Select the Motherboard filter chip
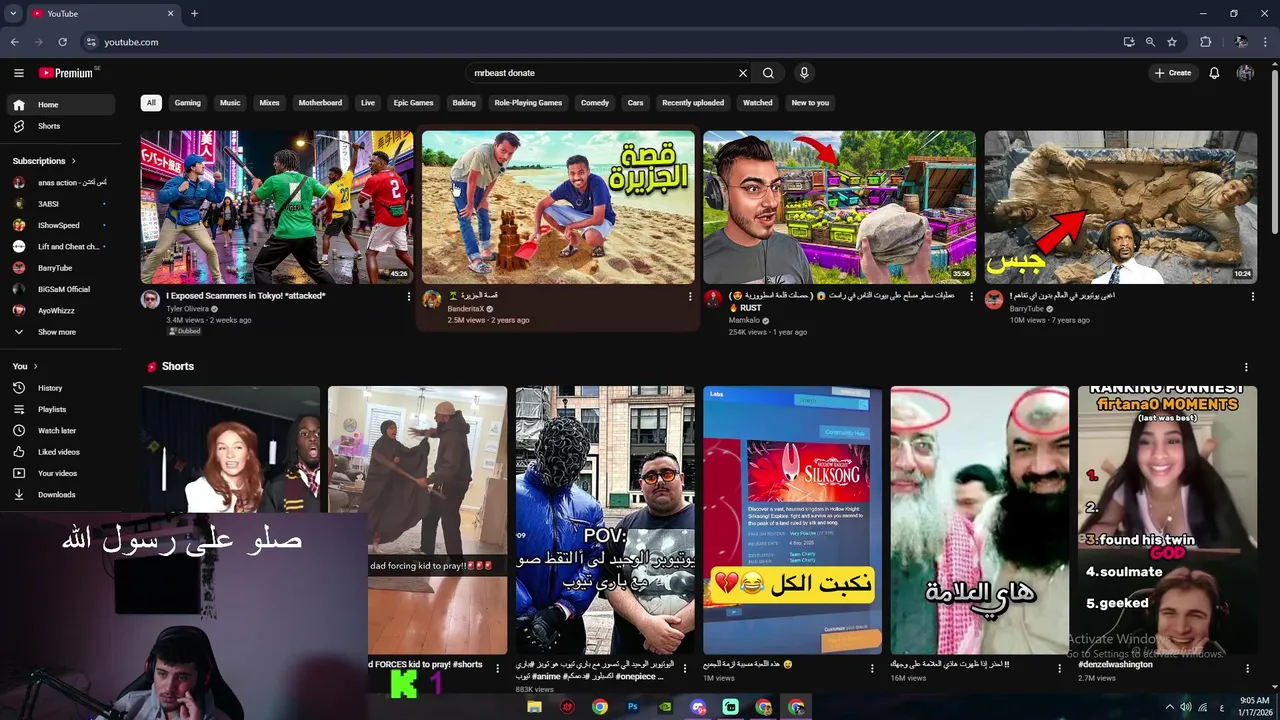Screen dimensions: 1280x720 [320, 103]
